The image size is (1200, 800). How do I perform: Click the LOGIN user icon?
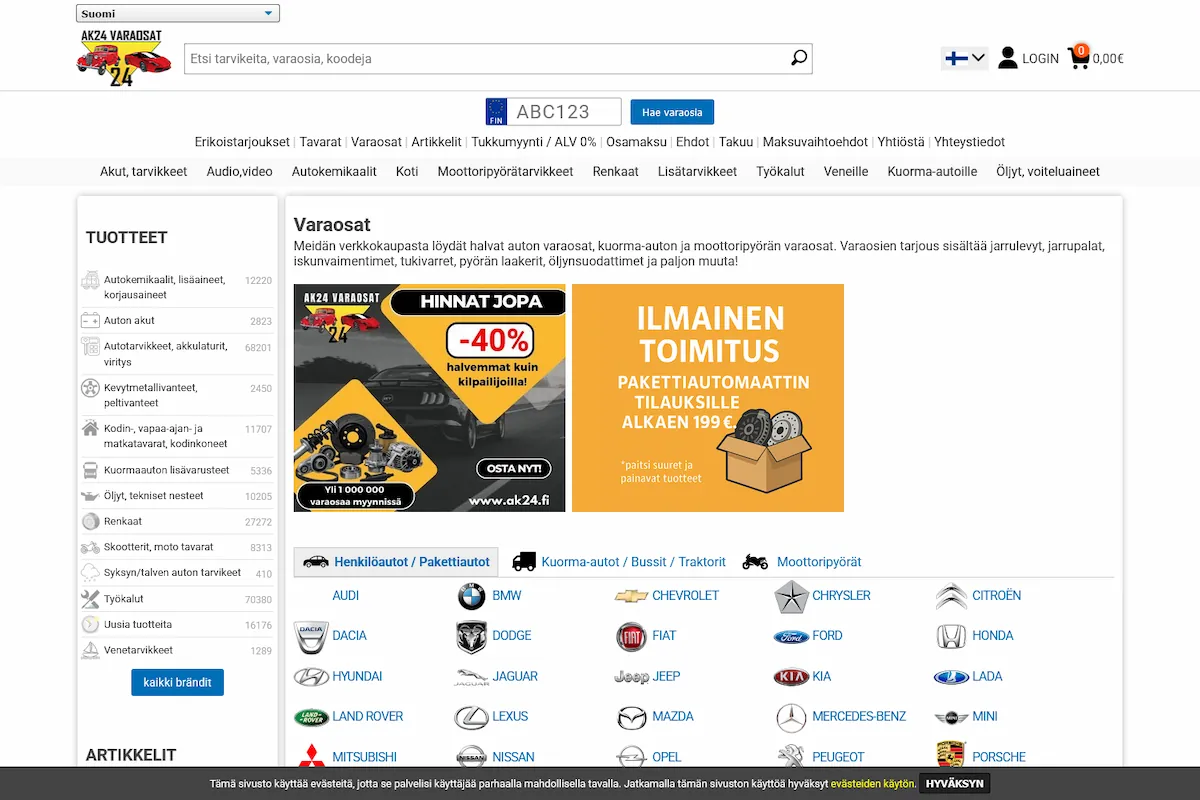click(x=1008, y=58)
